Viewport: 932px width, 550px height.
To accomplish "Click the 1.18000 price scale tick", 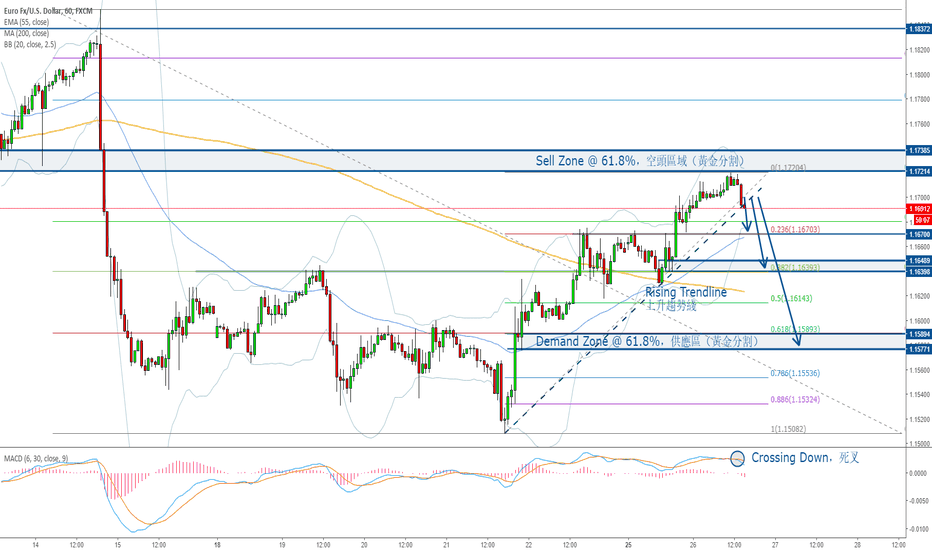I will coord(920,75).
